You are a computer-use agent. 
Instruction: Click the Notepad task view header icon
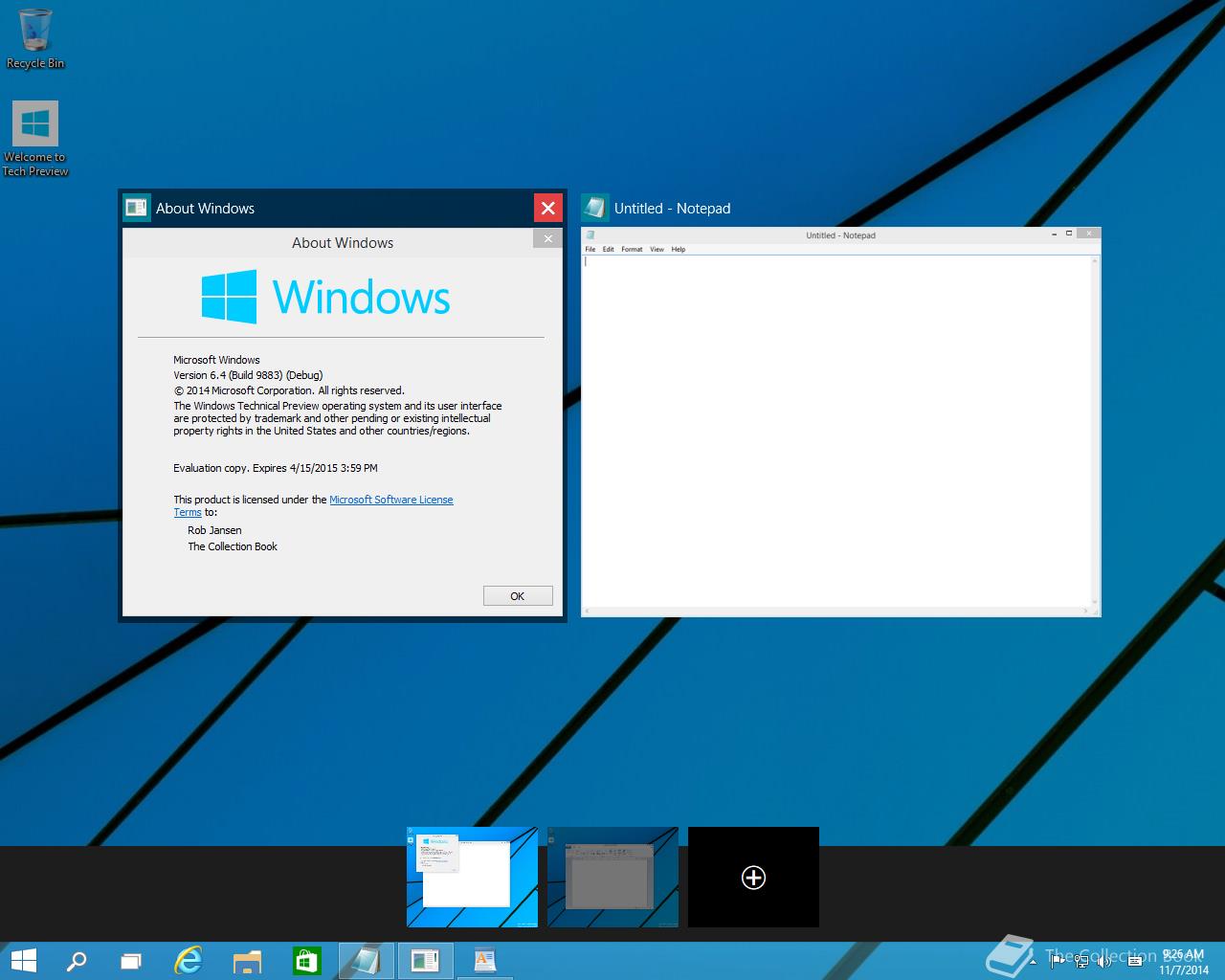point(594,208)
